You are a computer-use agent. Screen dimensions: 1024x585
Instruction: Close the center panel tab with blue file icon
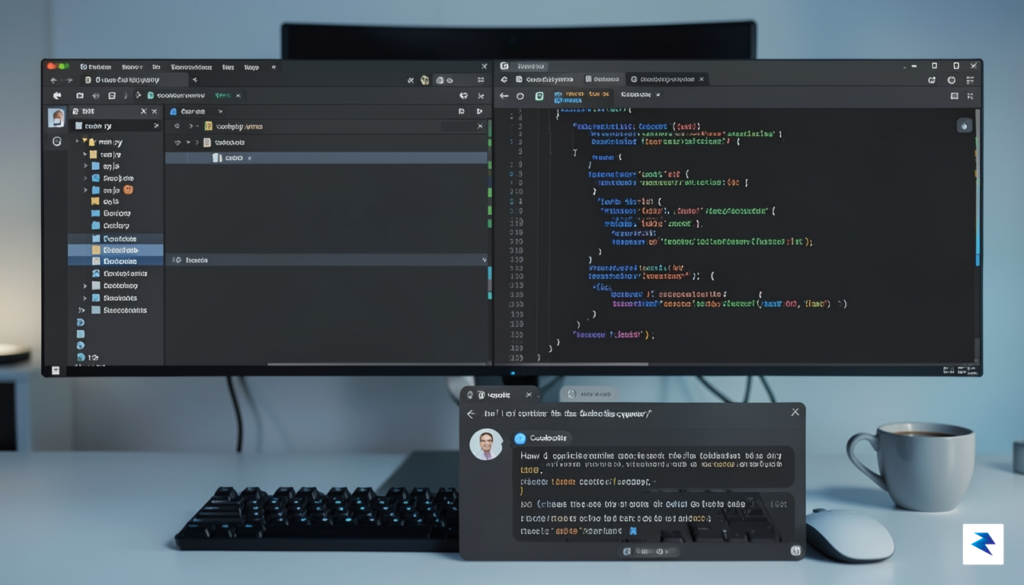click(x=220, y=112)
